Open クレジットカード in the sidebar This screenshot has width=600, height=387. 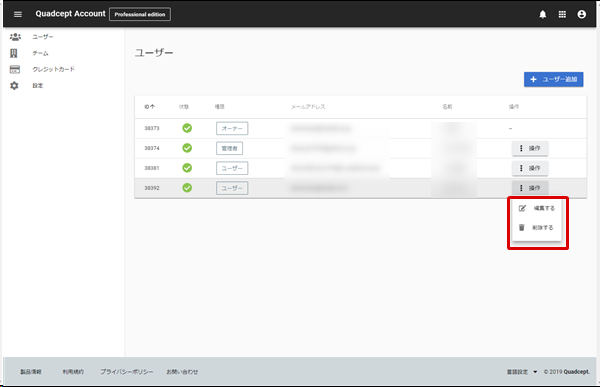tap(54, 69)
